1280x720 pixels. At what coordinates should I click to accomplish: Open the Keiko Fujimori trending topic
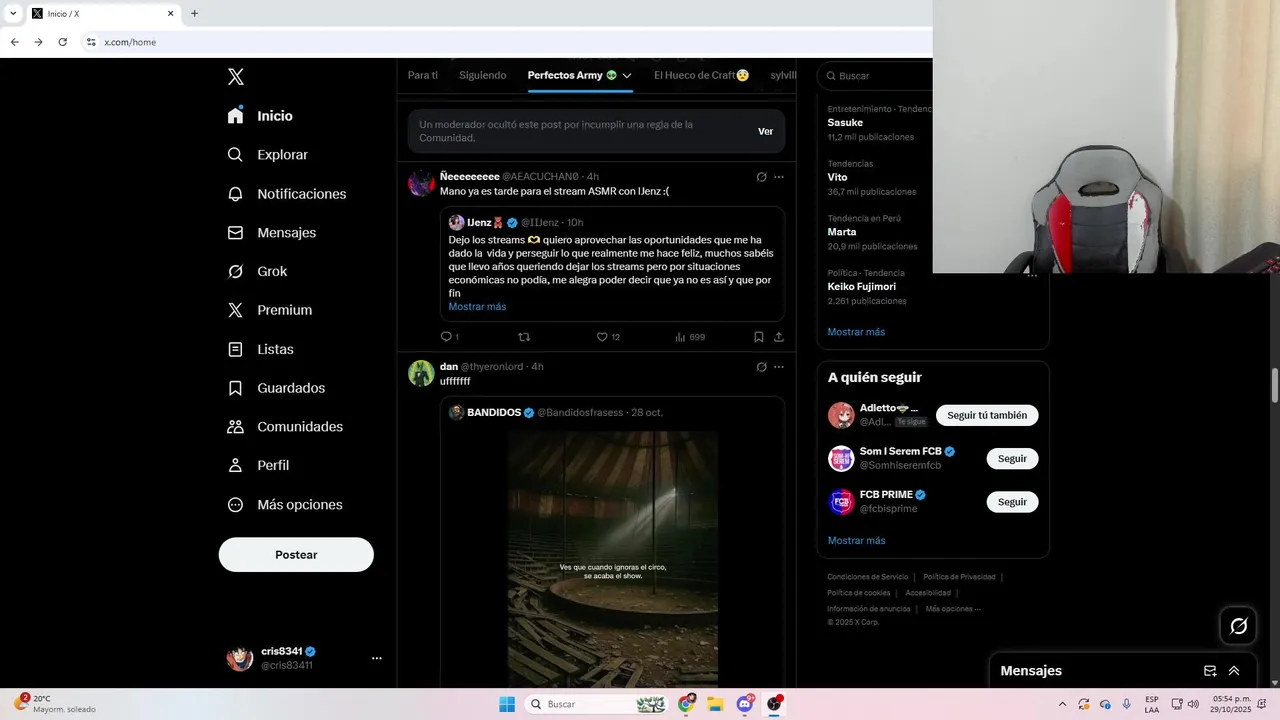(x=861, y=287)
